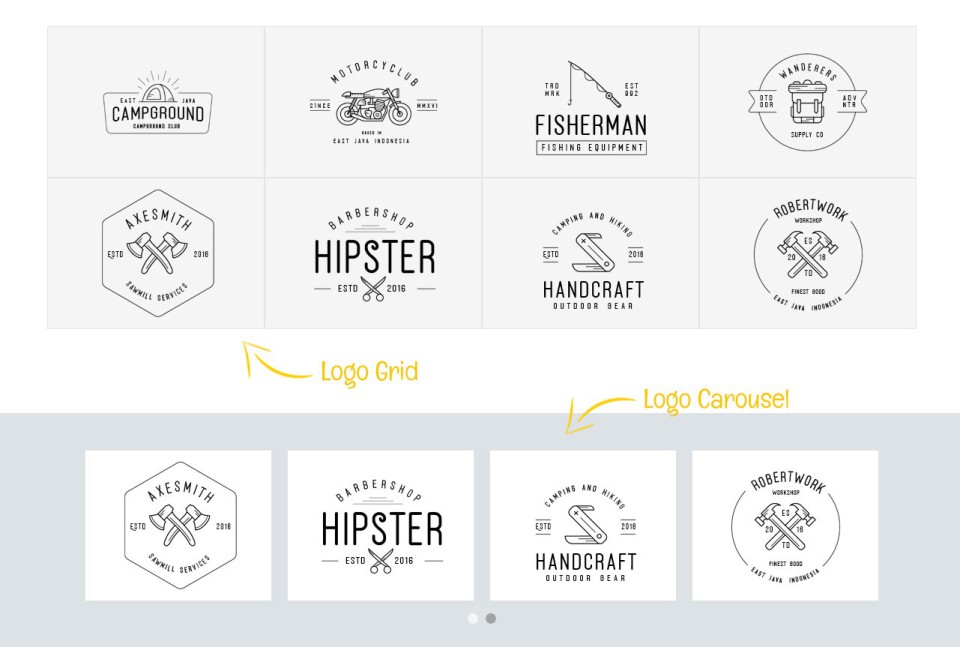Click the Handcraft slide in the carousel
Image resolution: width=960 pixels, height=647 pixels.
coord(583,526)
